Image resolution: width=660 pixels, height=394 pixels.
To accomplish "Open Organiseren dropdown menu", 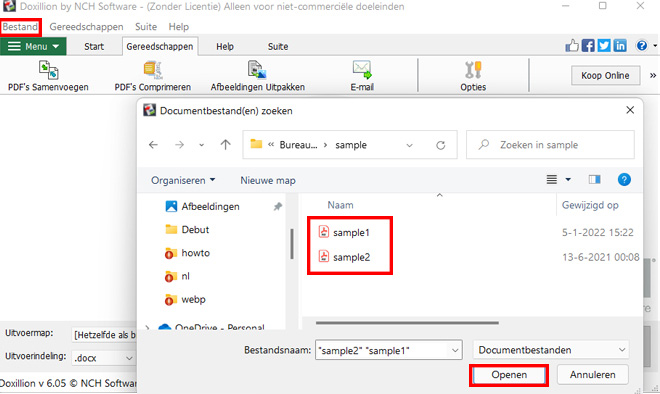I will (x=183, y=180).
